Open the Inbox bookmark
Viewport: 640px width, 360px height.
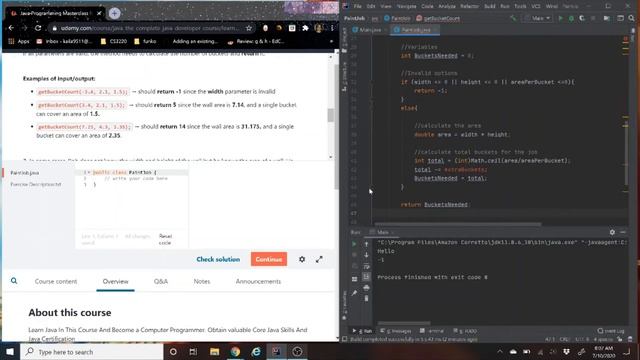pyautogui.click(x=65, y=41)
